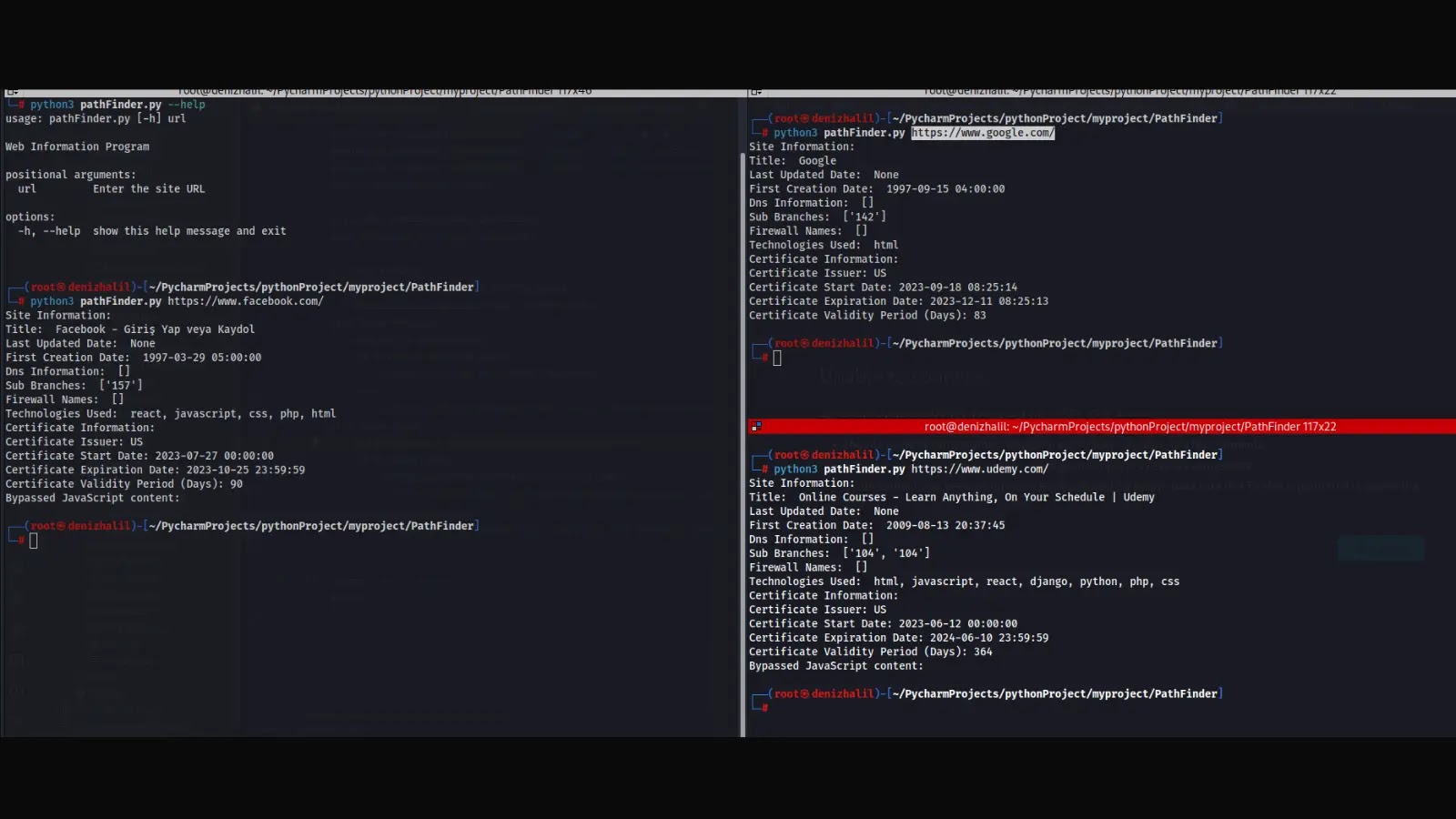Click 'Dns Information: []' in Udemy output
This screenshot has width=1456, height=819.
tap(812, 540)
